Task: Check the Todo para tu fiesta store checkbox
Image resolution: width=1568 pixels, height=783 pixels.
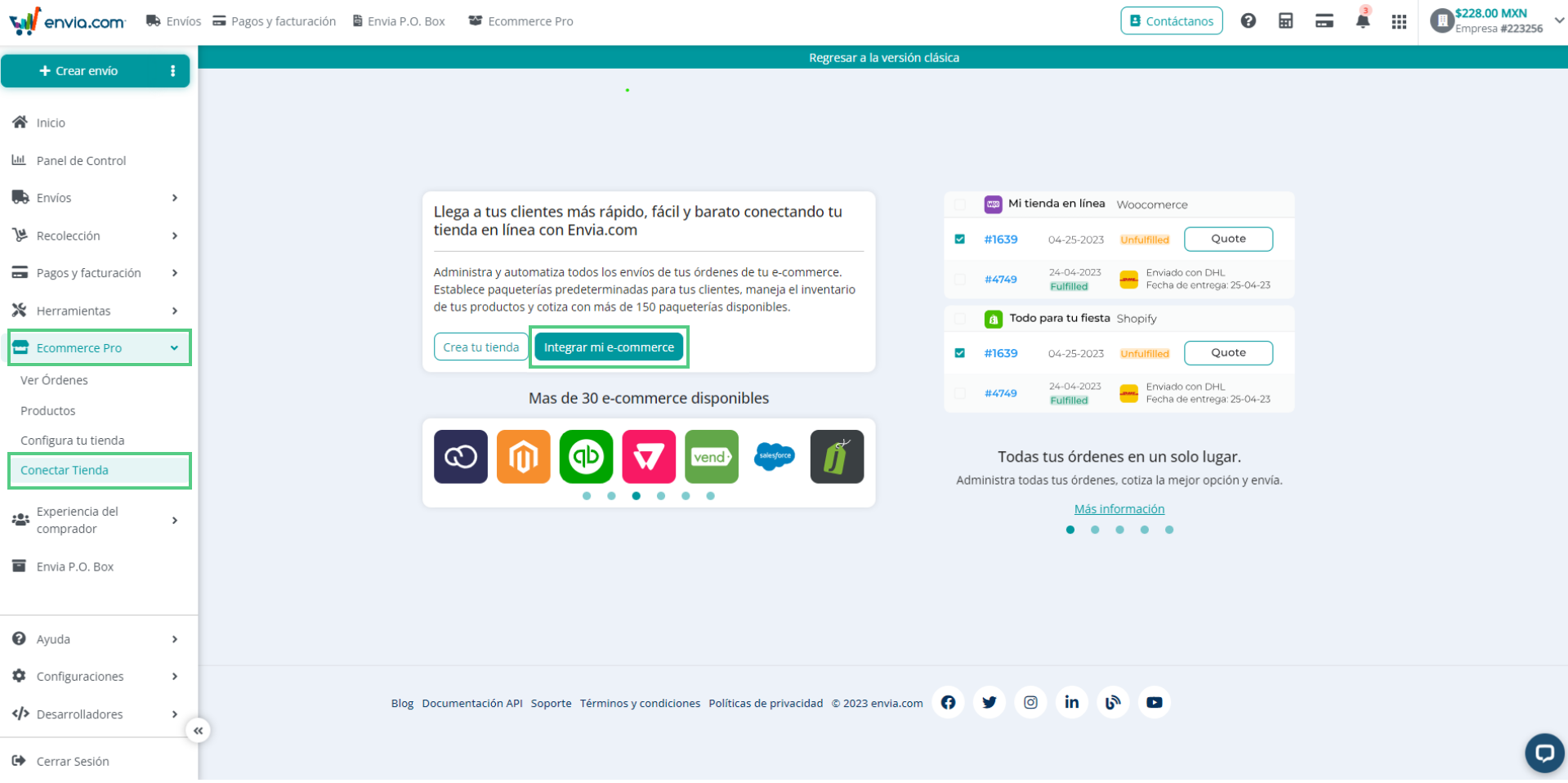Action: [x=959, y=319]
